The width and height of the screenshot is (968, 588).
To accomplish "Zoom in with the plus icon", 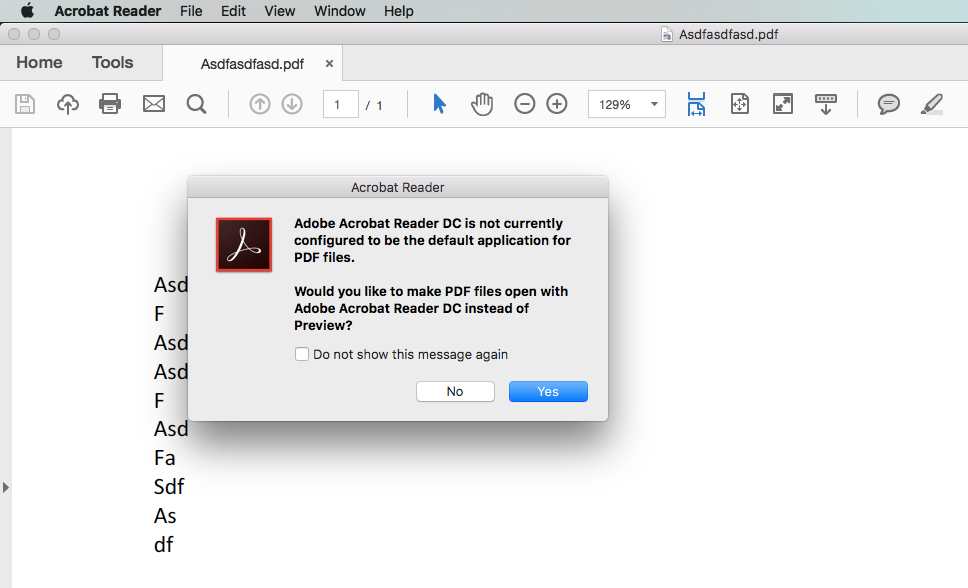I will pos(557,104).
